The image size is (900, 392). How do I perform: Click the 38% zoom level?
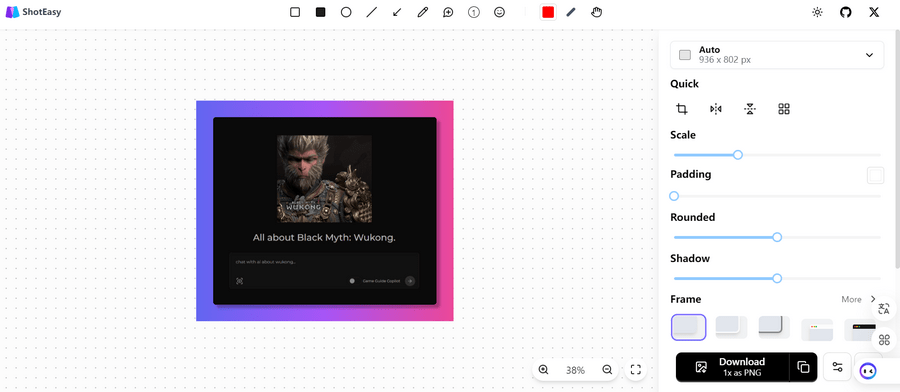(575, 370)
